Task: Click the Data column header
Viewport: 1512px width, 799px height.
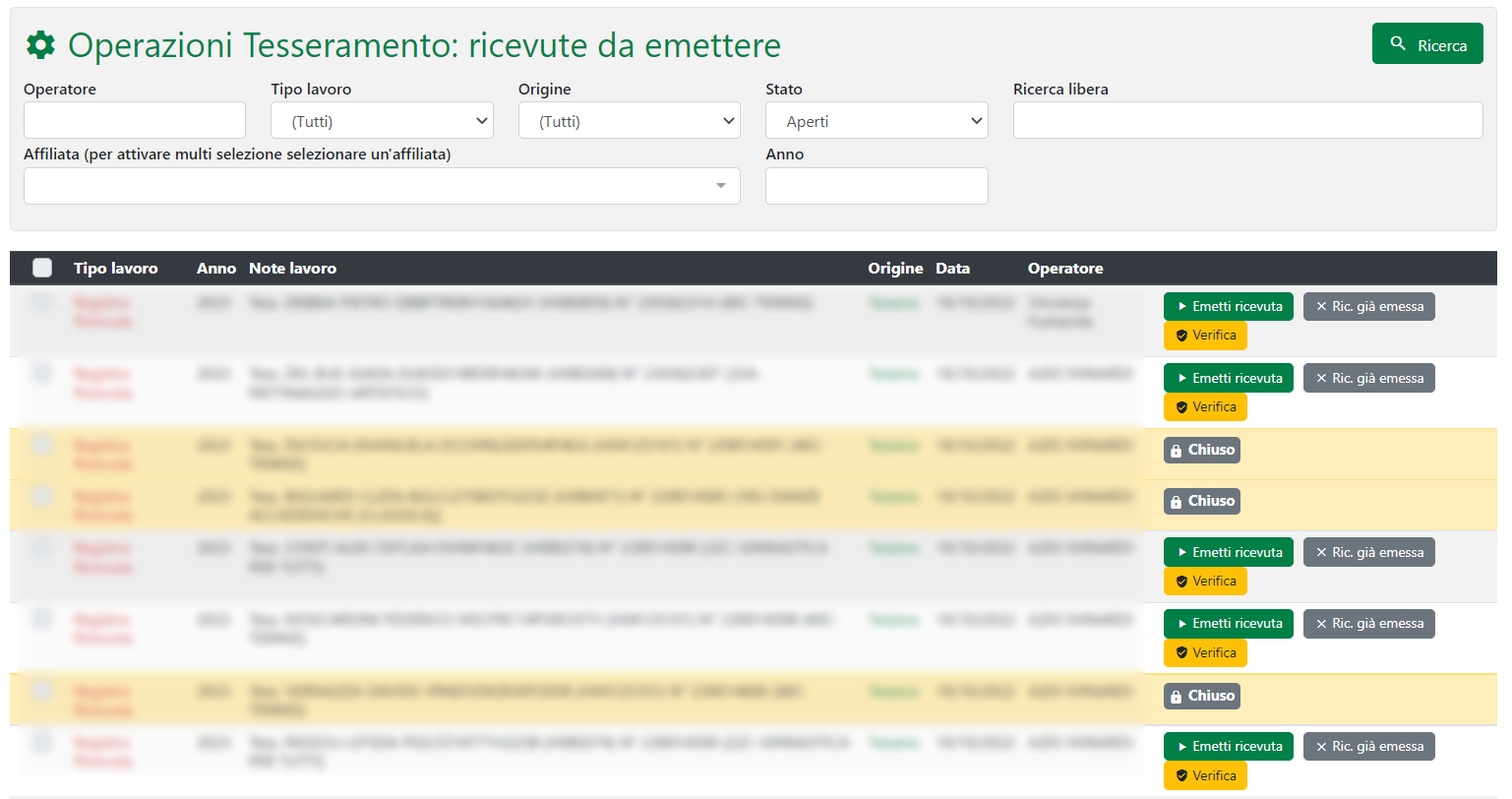Action: click(952, 269)
